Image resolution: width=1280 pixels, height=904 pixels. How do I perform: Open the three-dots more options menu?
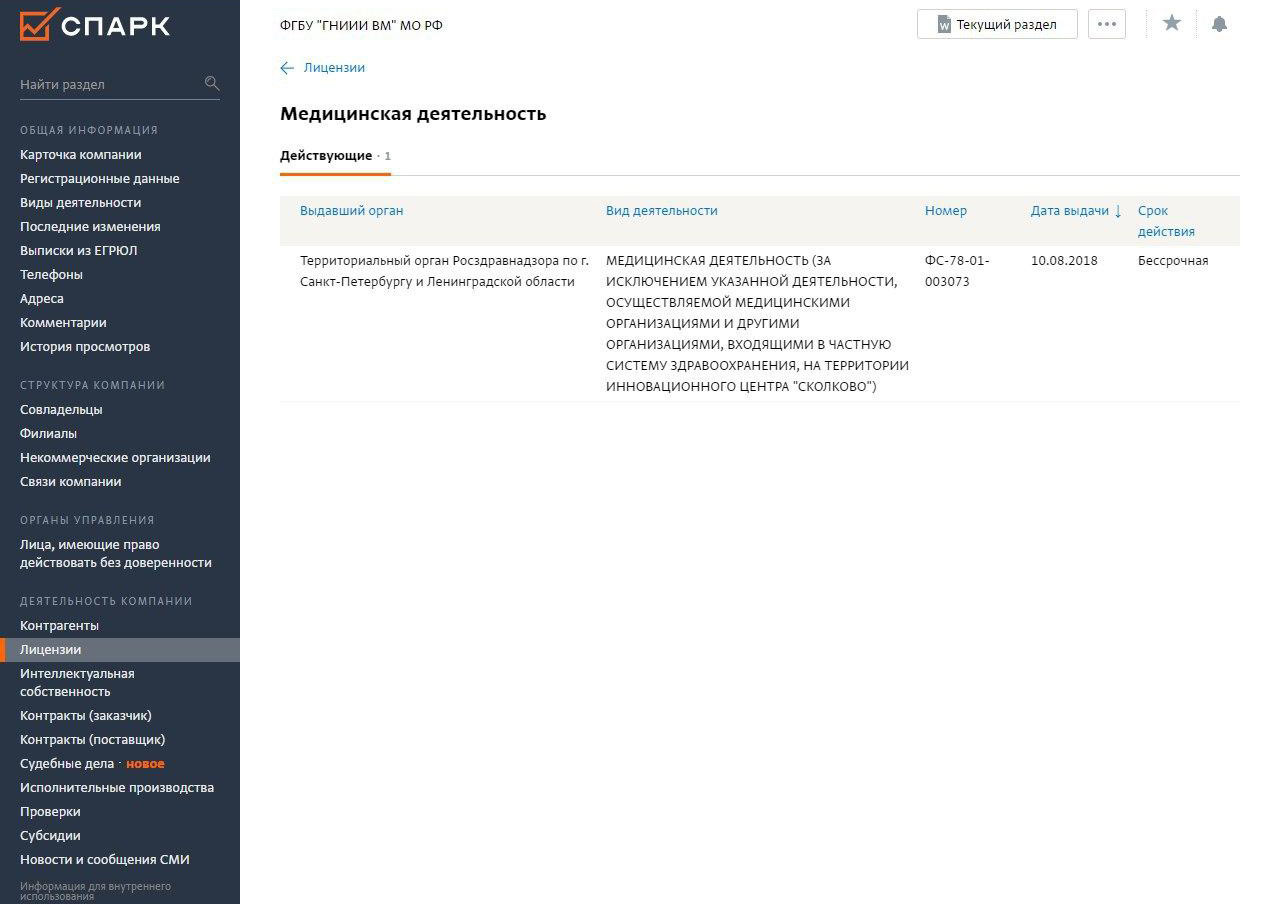tap(1106, 24)
